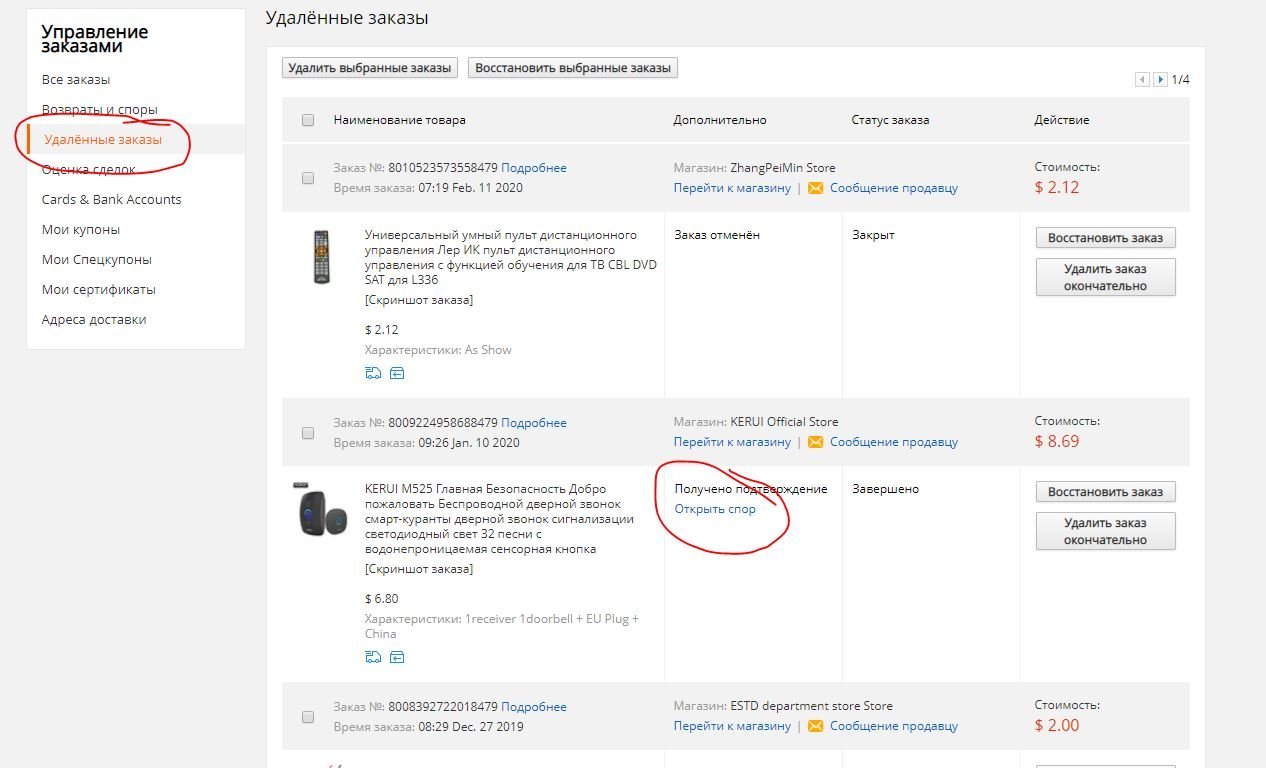Toggle the select-all orders checkbox in header
The height and width of the screenshot is (768, 1266).
click(308, 120)
